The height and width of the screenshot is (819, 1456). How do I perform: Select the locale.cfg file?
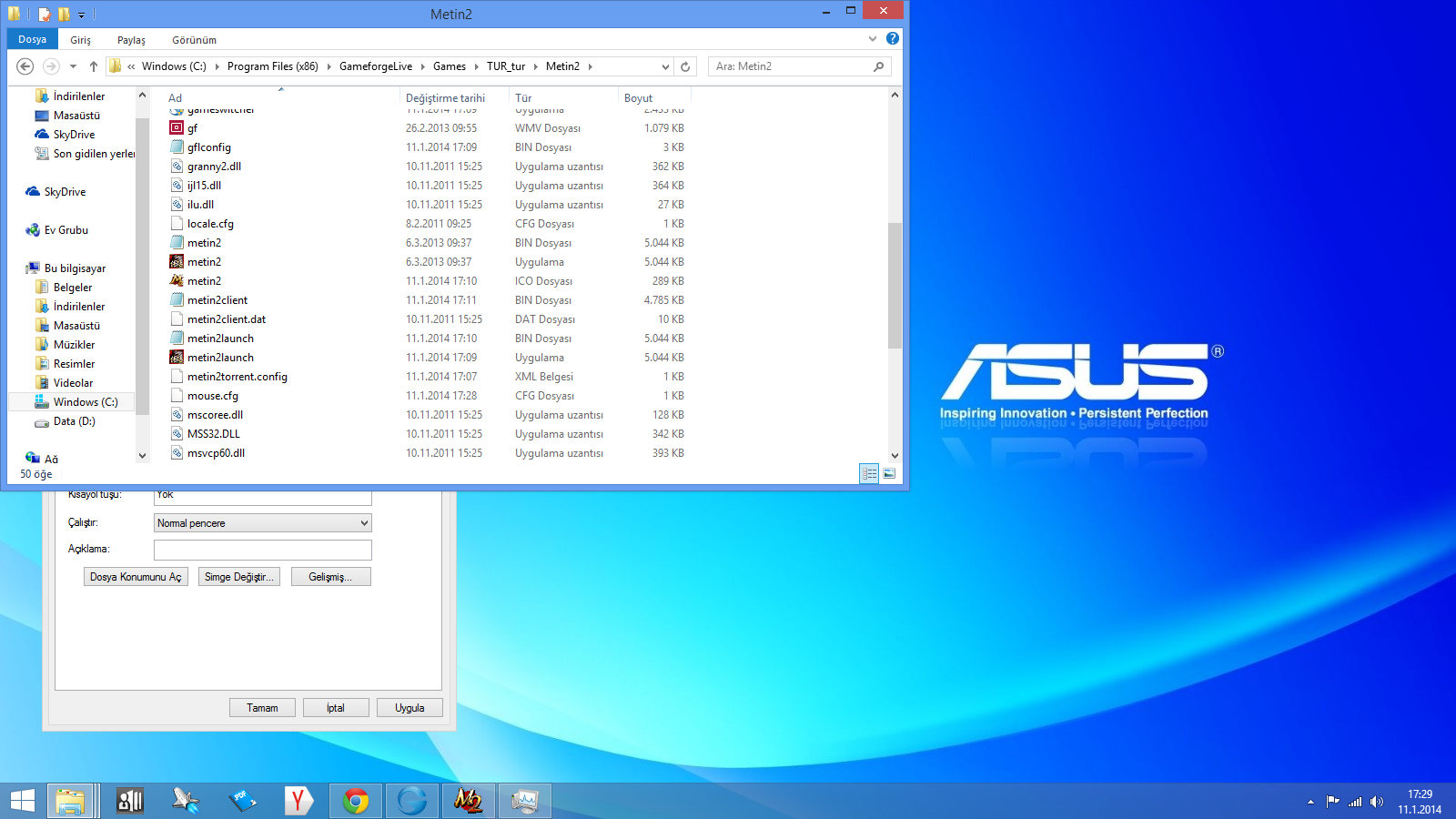click(x=210, y=224)
